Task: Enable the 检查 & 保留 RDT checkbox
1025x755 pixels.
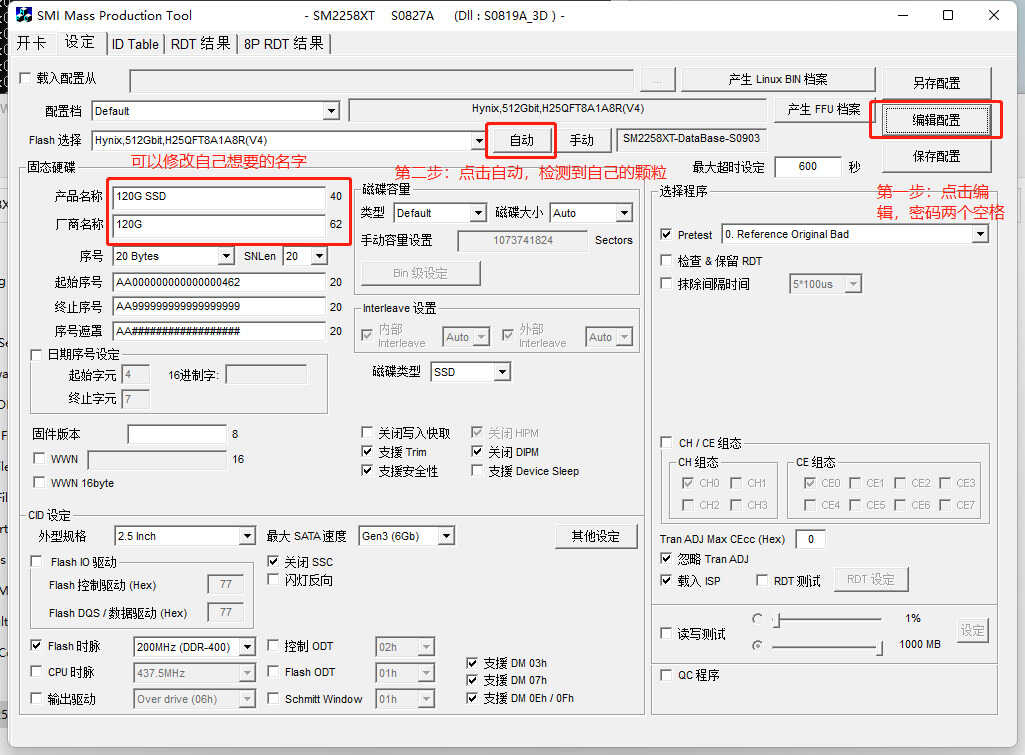Action: (x=666, y=260)
